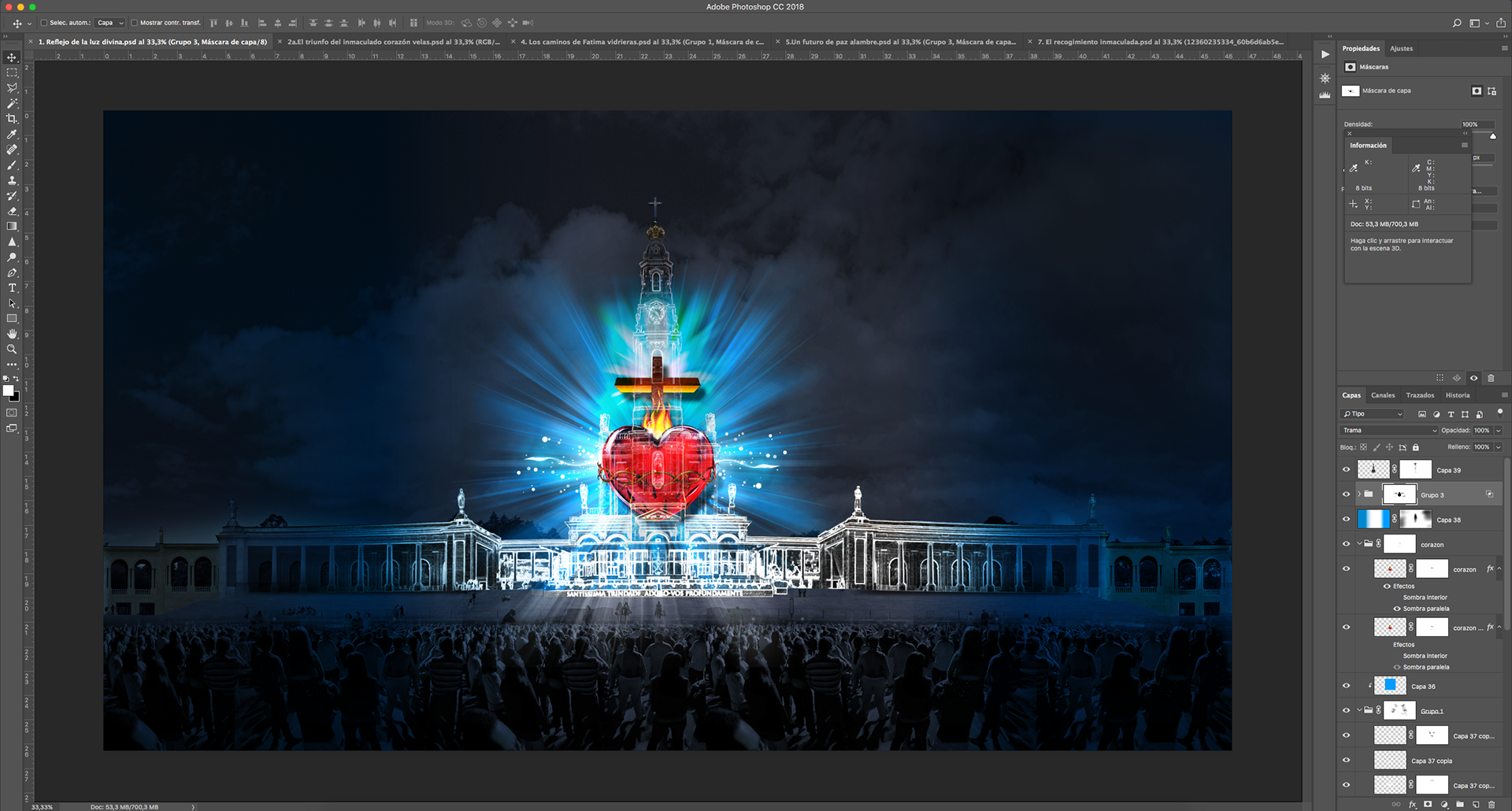This screenshot has width=1512, height=811.
Task: Click the Opacidad 100% input field
Action: tap(1482, 431)
